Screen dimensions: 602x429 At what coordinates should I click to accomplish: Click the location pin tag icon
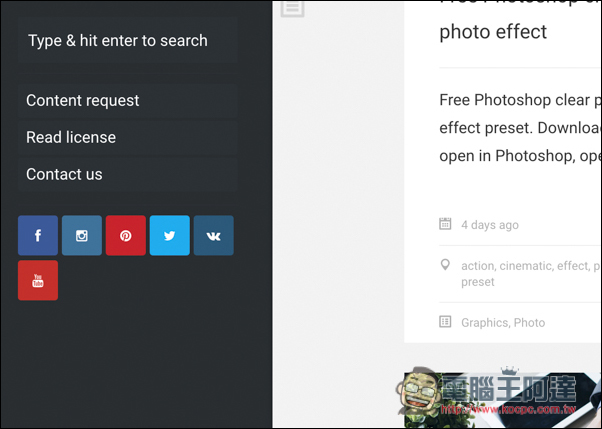tap(445, 265)
